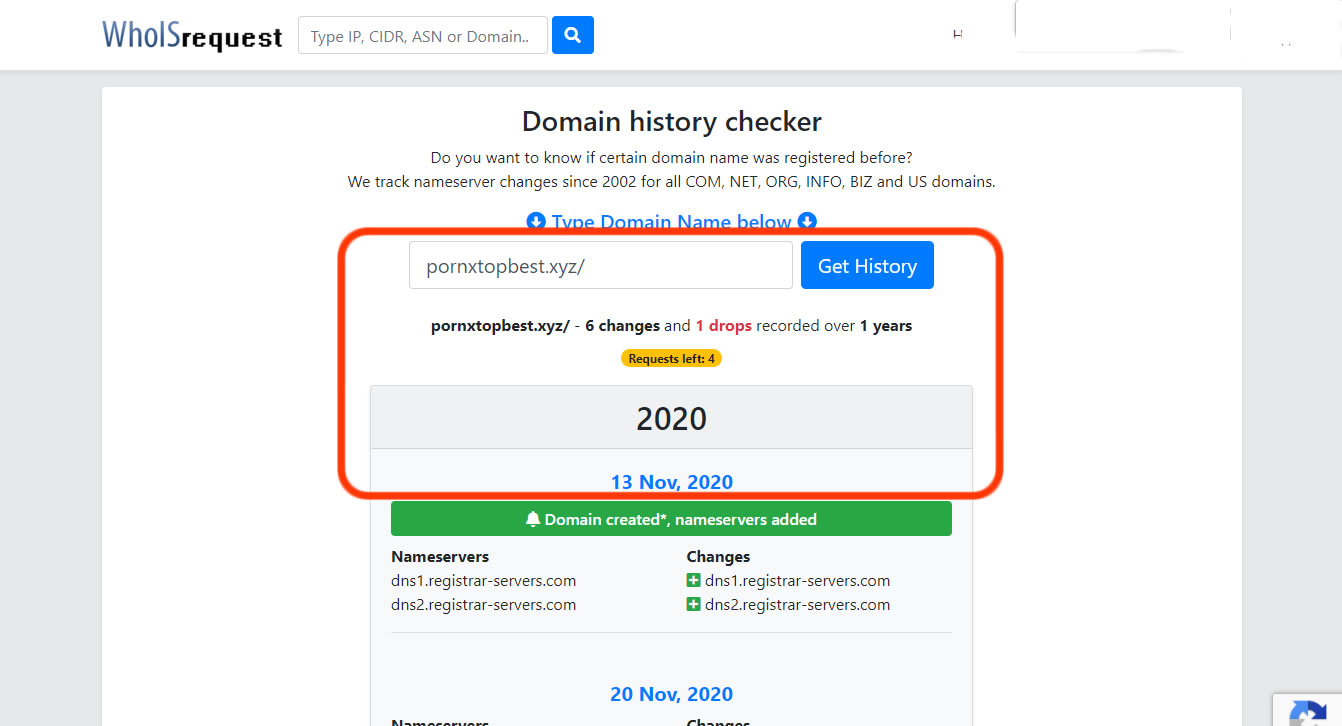Click the green plus icon beside dns1.registrar-servers.com
The image size is (1342, 726).
pyautogui.click(x=693, y=580)
